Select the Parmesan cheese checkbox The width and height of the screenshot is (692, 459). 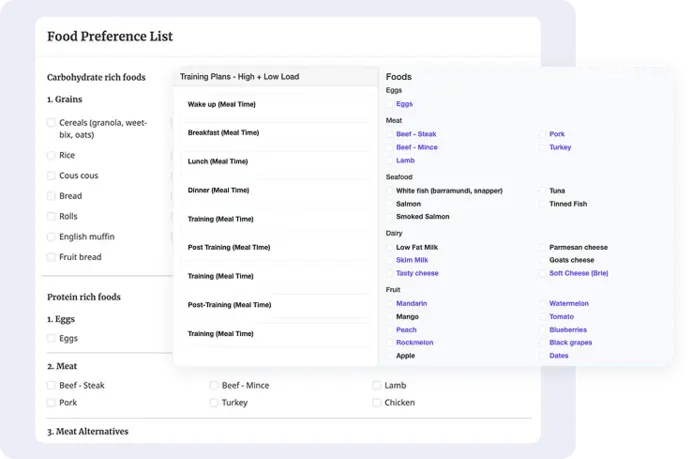click(x=543, y=248)
